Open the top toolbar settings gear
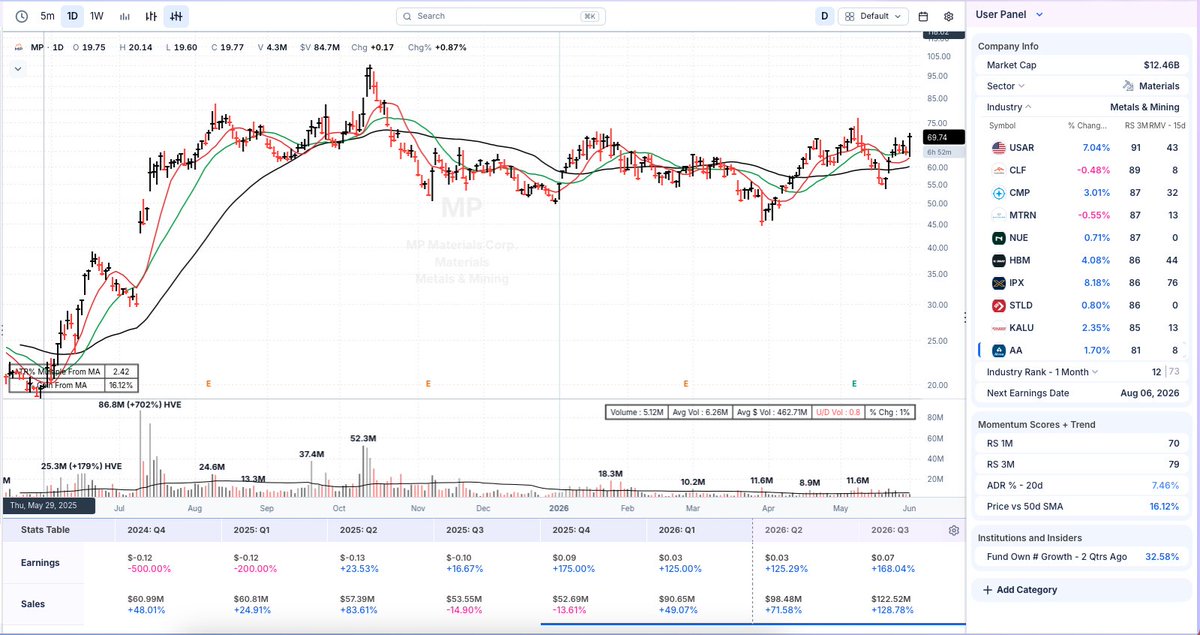1200x635 pixels. pos(948,16)
